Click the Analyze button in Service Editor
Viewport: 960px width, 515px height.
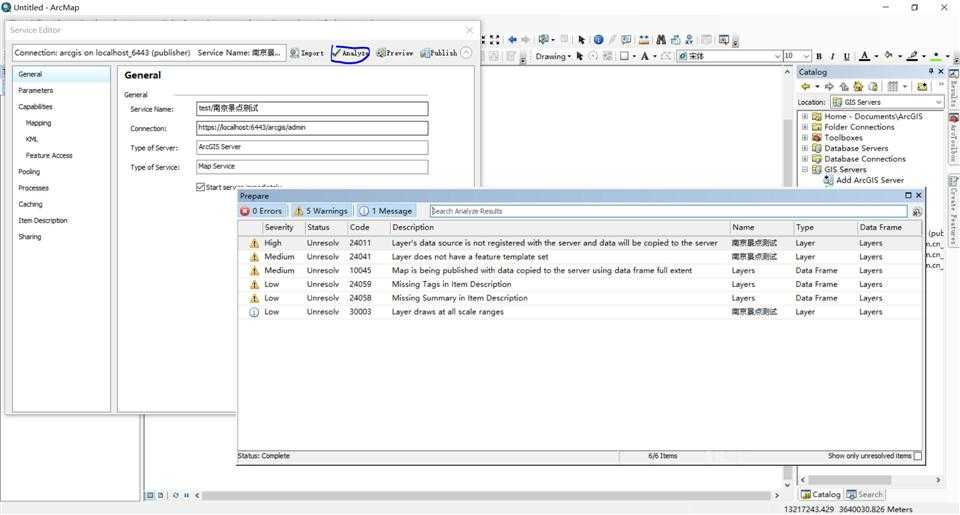pyautogui.click(x=351, y=53)
